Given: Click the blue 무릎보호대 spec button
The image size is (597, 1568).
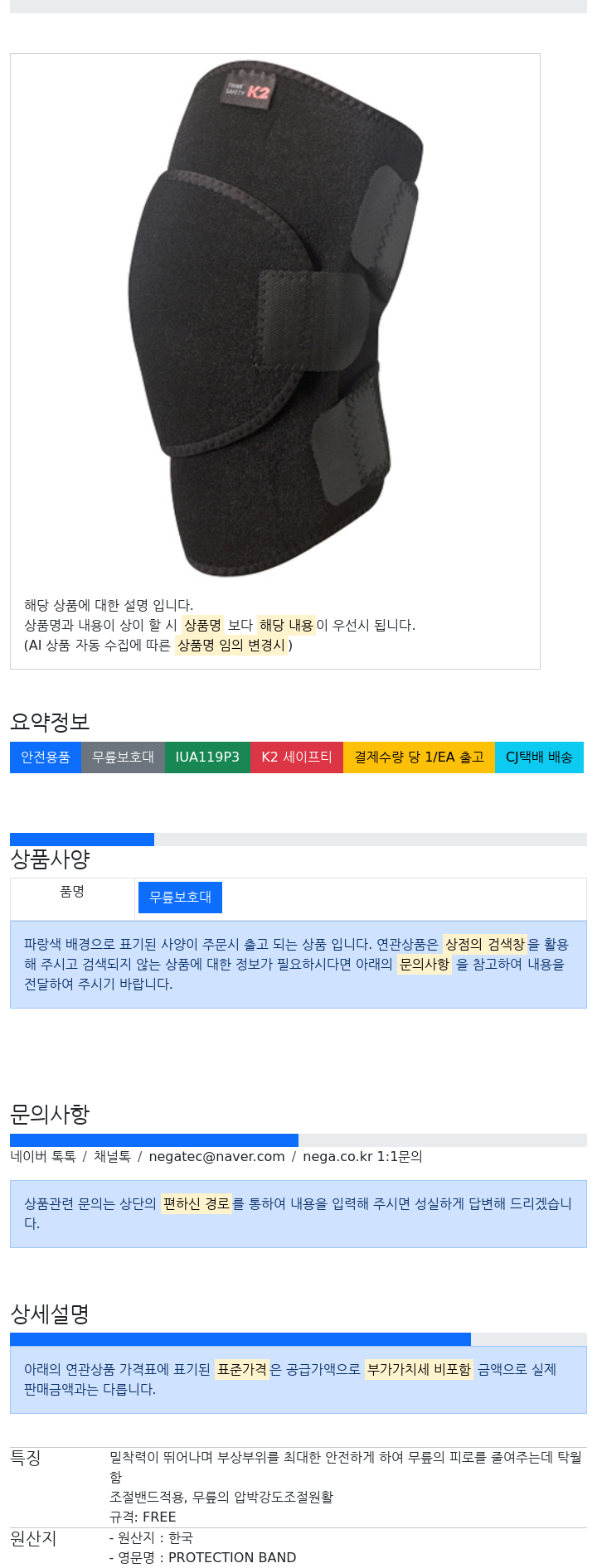Looking at the screenshot, I should 180,898.
